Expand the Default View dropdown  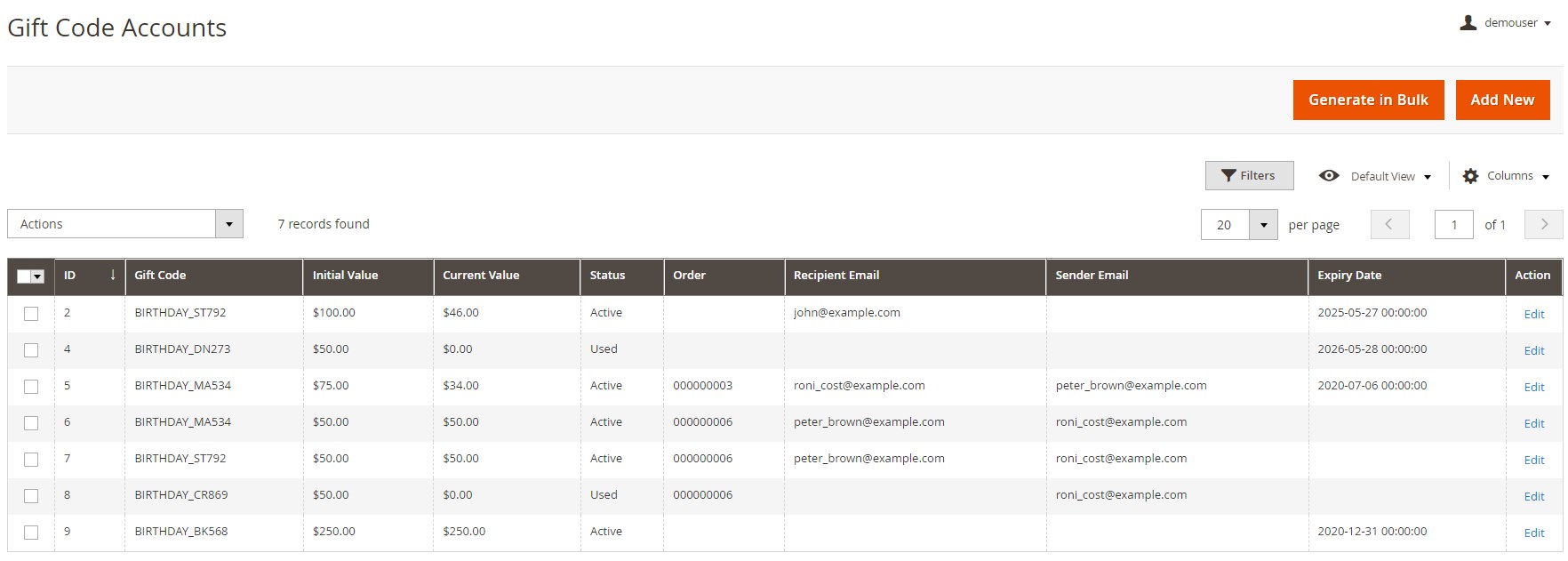click(1390, 176)
